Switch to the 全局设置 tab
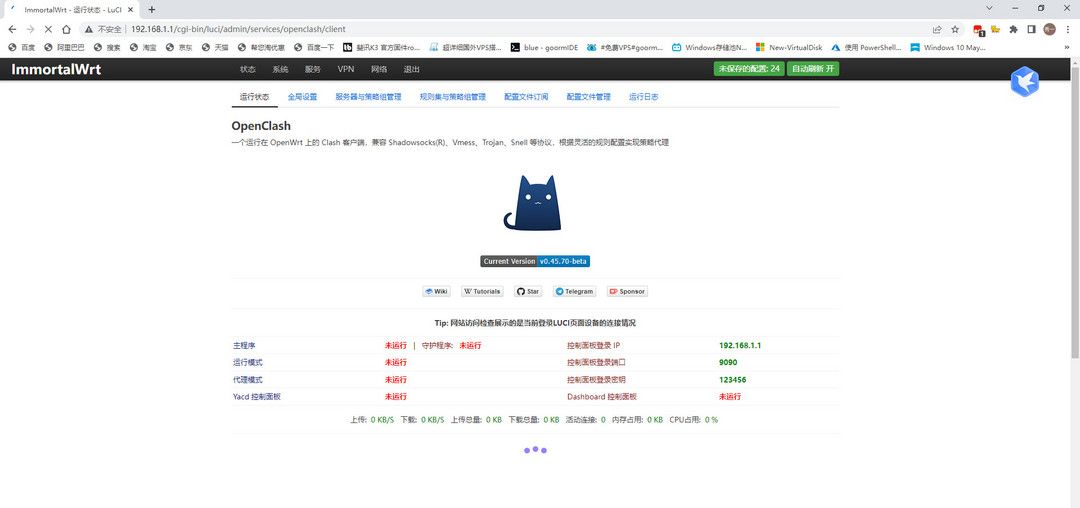 click(302, 97)
